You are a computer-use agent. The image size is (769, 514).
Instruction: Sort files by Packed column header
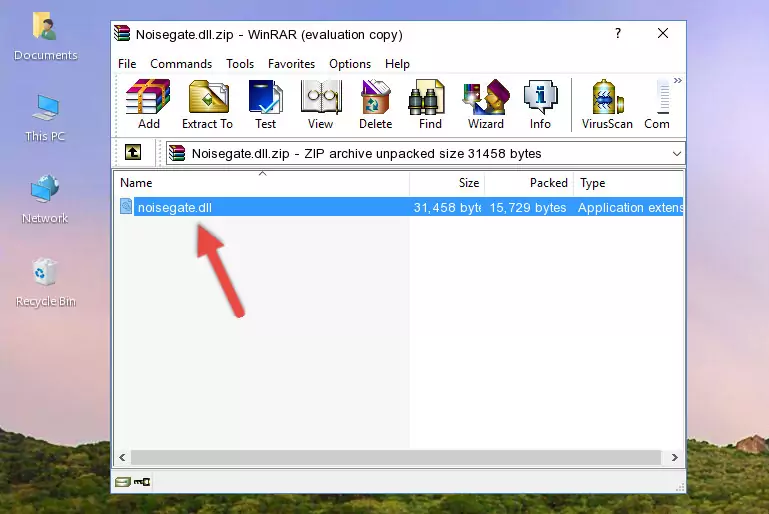click(529, 183)
